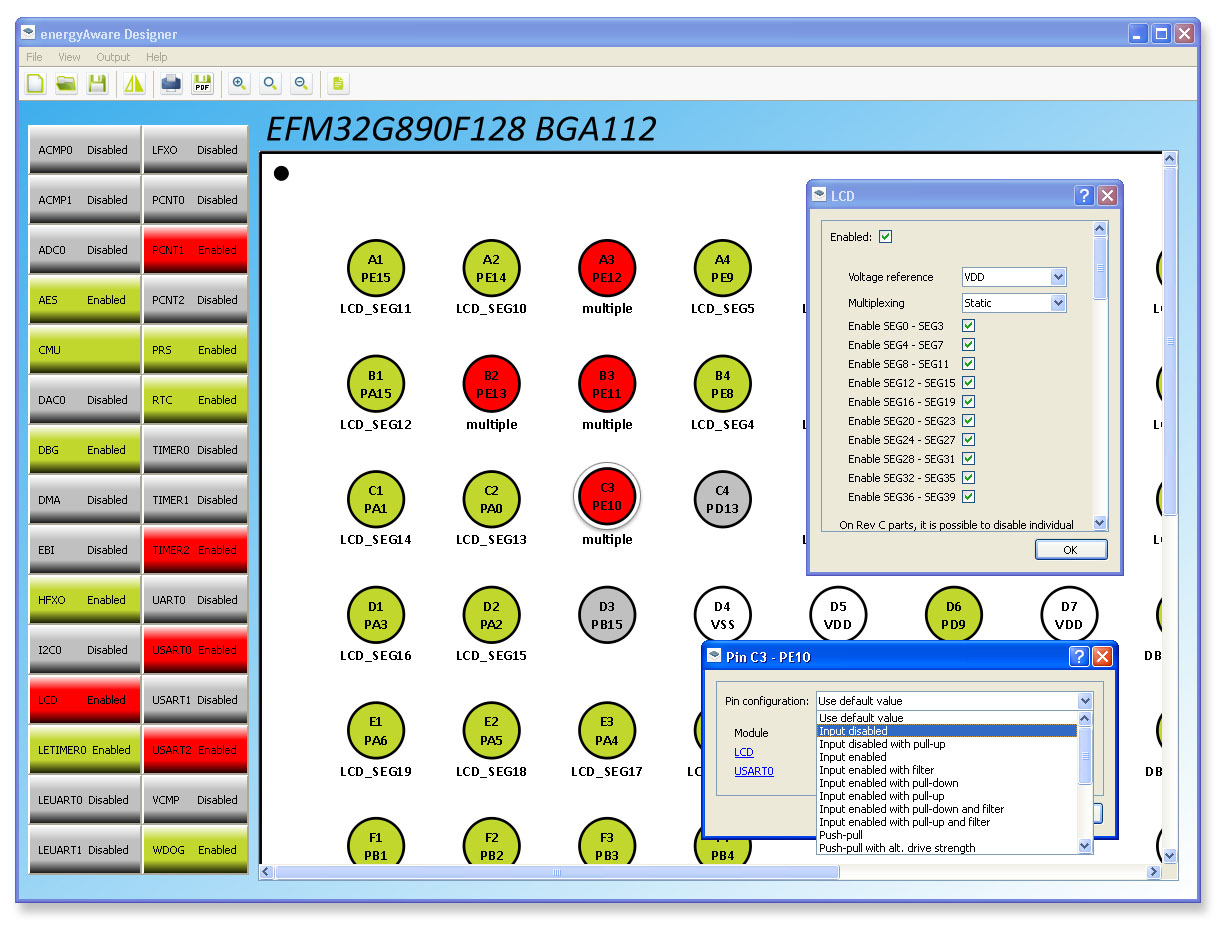Open a project with the folder icon

pos(66,84)
